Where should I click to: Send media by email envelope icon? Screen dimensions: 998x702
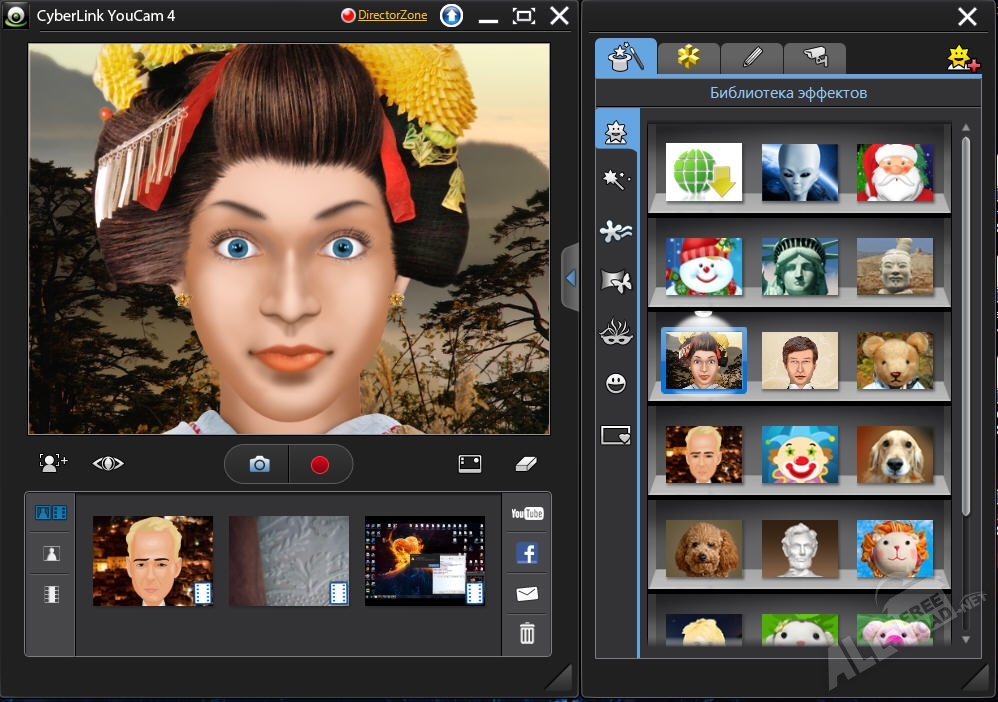tap(527, 594)
